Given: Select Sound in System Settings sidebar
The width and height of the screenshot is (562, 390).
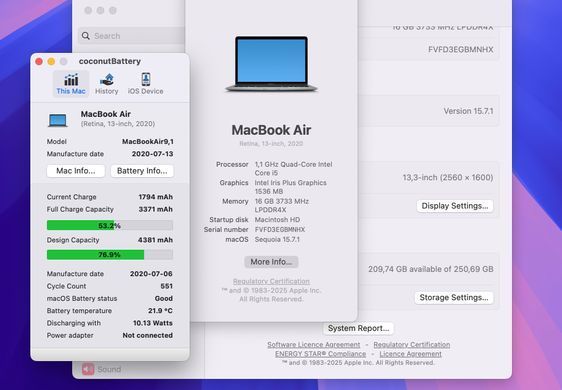Looking at the screenshot, I should [x=102, y=369].
